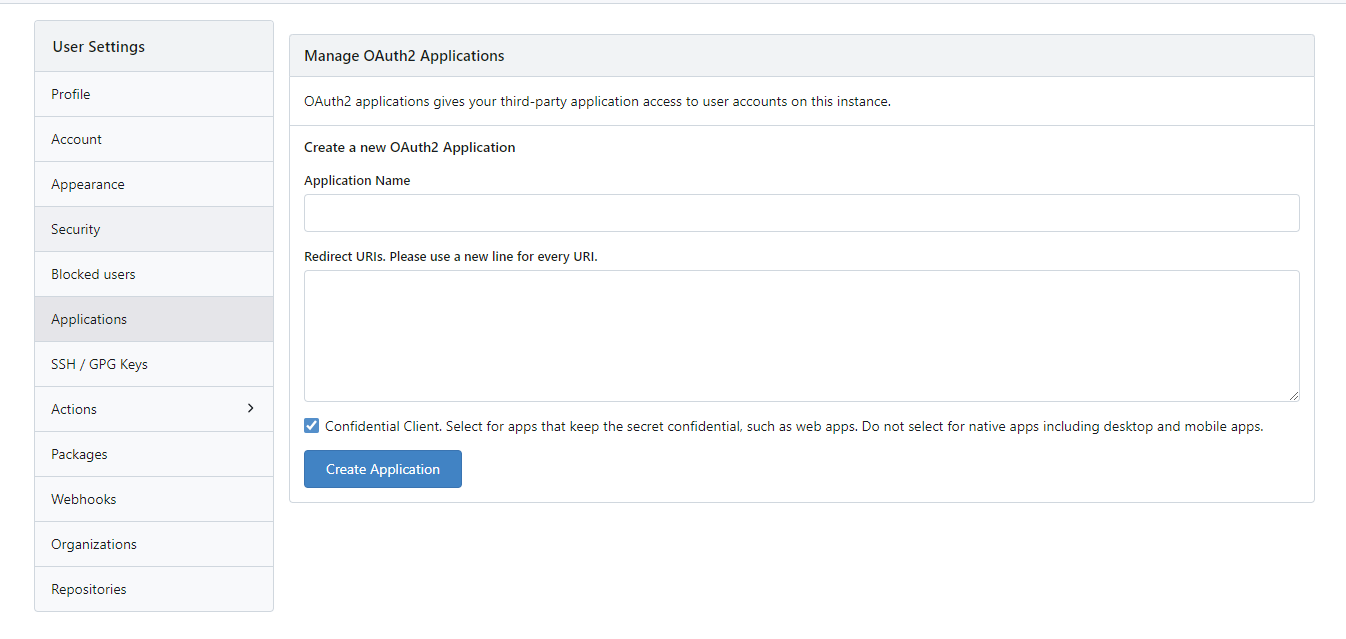
Task: Select Security in the sidebar
Action: [76, 229]
